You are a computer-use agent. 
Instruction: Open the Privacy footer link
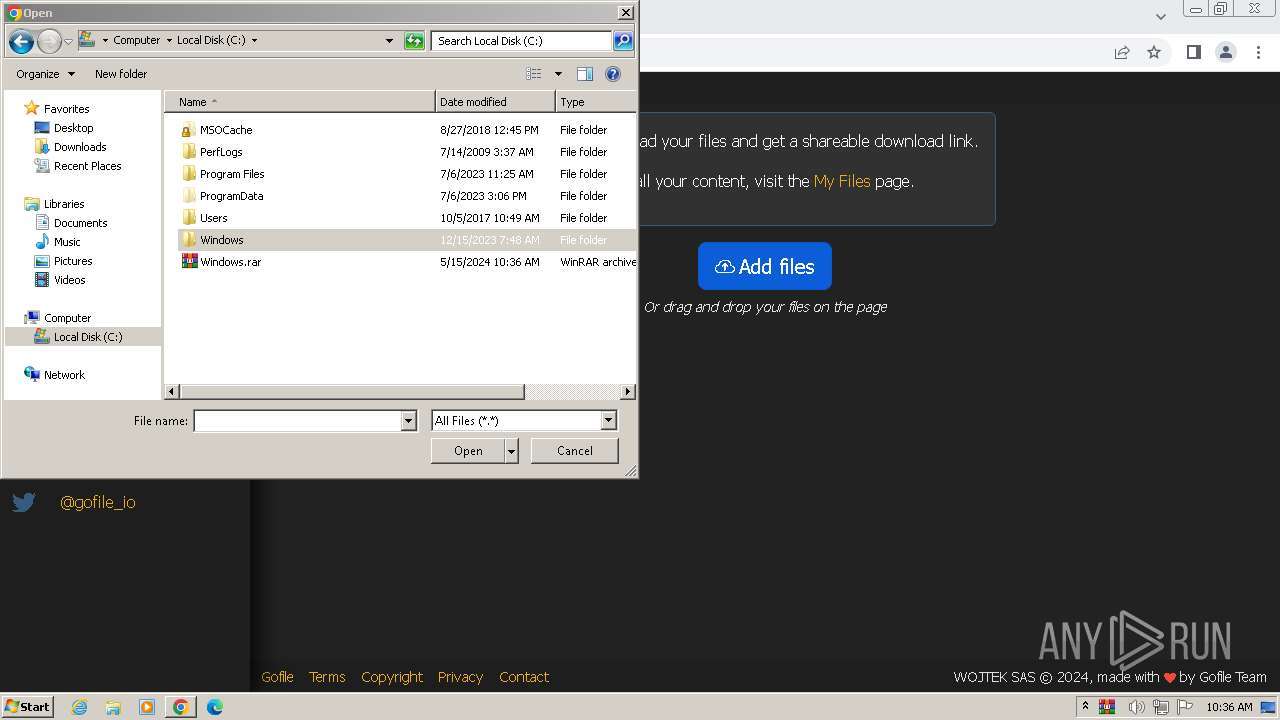point(460,677)
